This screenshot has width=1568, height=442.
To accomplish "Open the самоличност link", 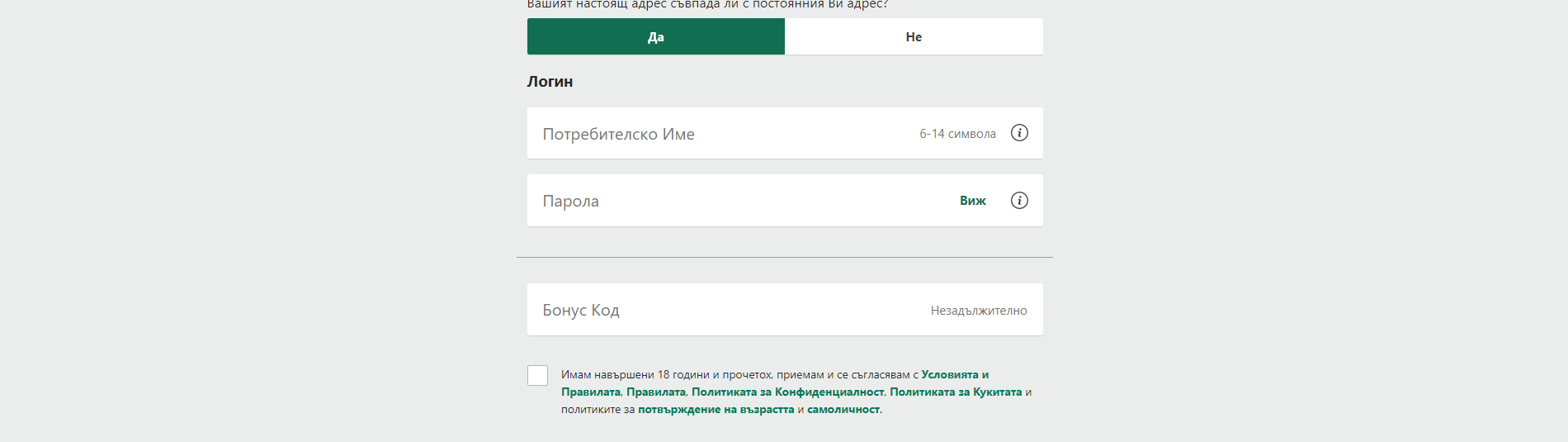I will point(843,410).
